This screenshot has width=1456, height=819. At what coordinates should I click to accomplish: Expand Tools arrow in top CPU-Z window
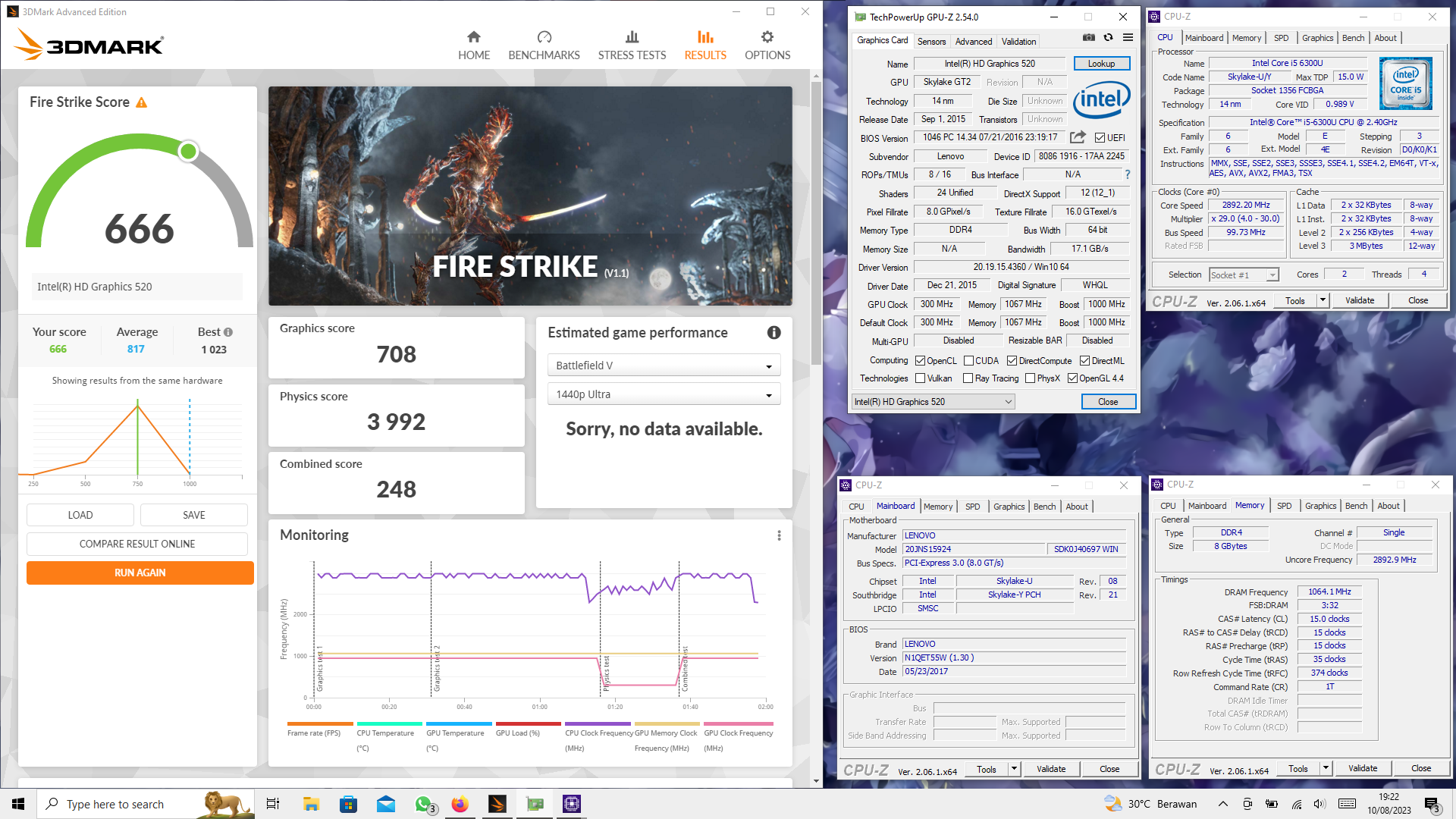click(x=1323, y=300)
